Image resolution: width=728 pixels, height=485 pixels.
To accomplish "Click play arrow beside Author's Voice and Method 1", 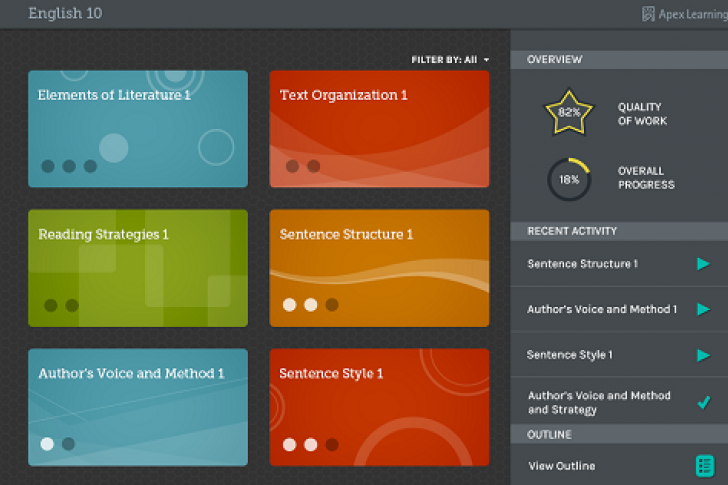I will click(703, 310).
